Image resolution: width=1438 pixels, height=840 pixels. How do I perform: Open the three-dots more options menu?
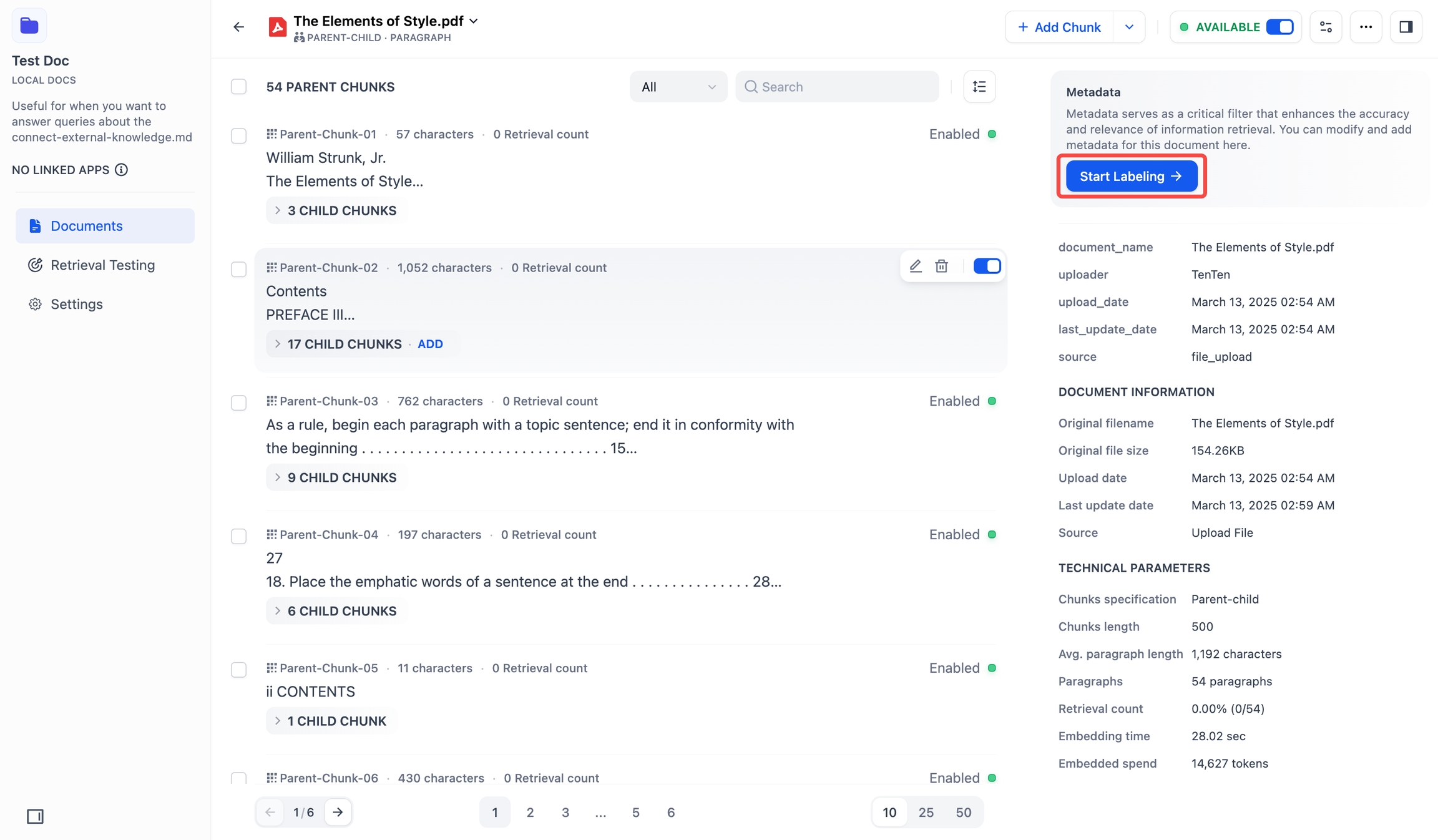[1366, 27]
